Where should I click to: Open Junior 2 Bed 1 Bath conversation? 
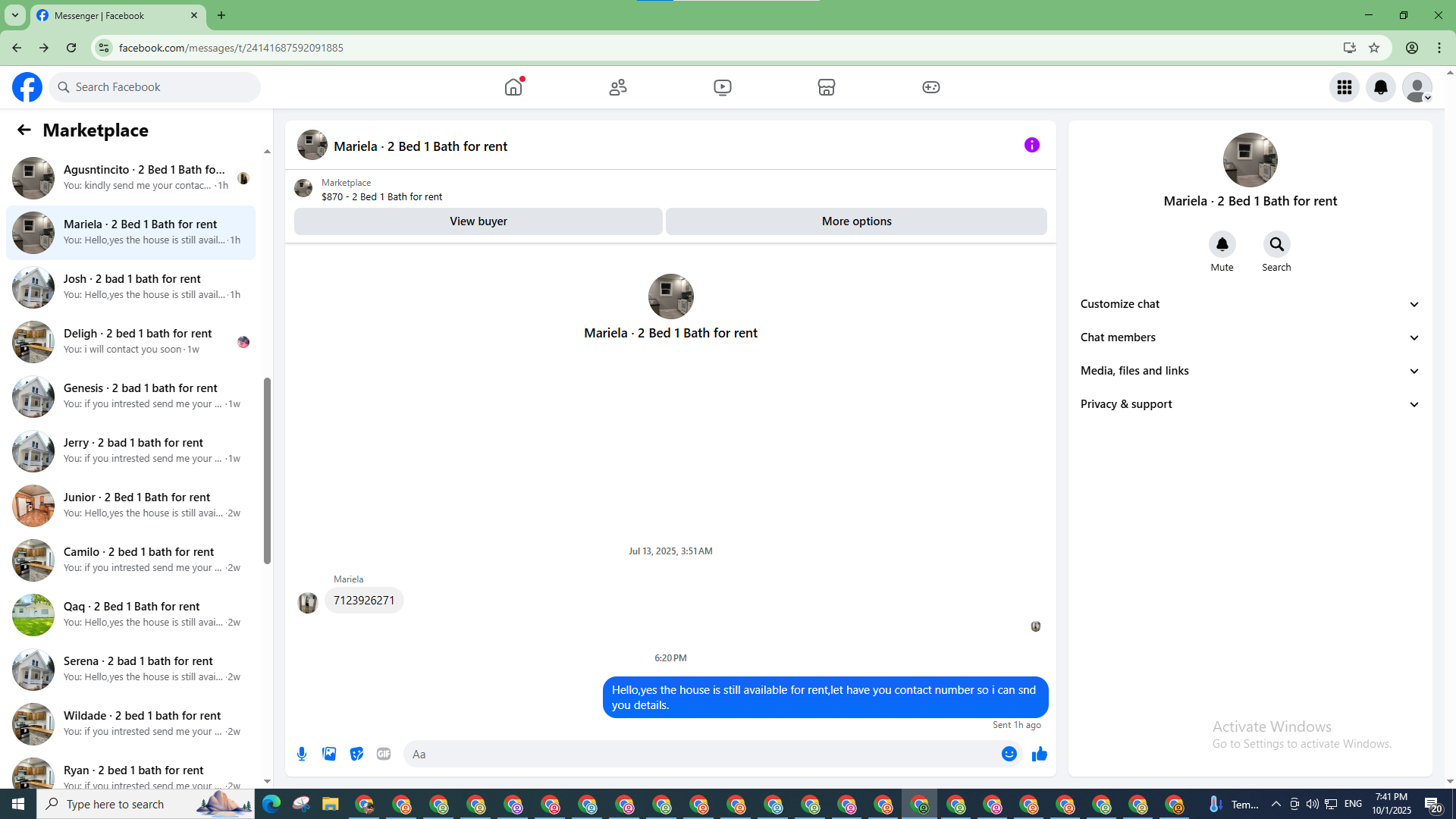pyautogui.click(x=130, y=506)
